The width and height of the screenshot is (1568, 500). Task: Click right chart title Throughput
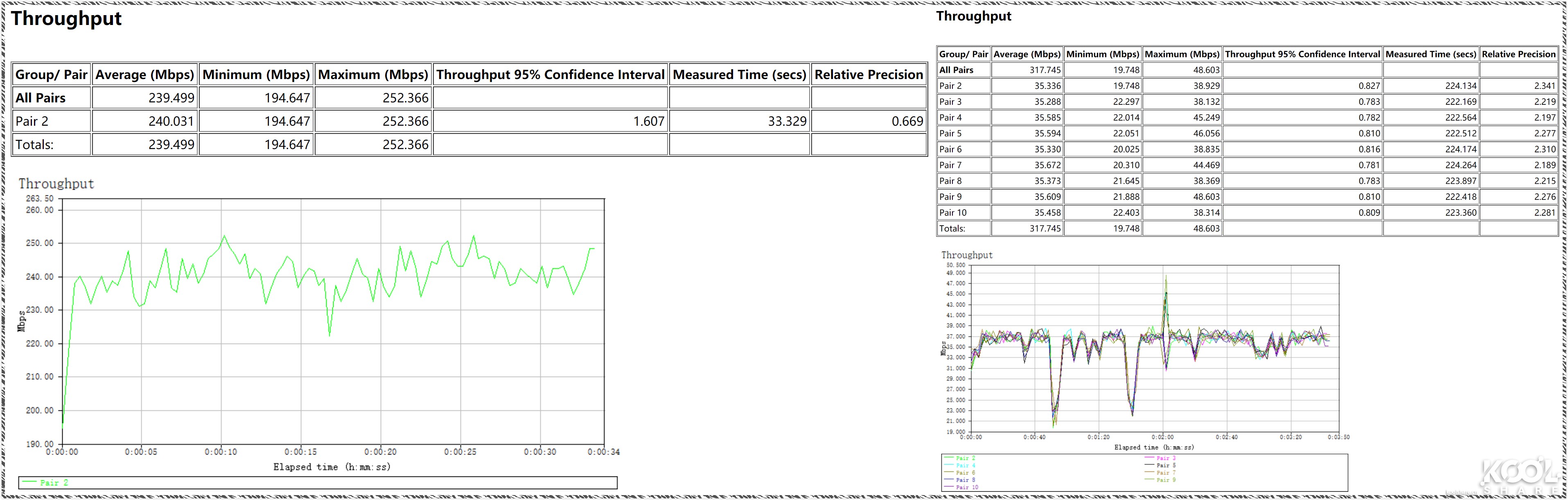[967, 255]
